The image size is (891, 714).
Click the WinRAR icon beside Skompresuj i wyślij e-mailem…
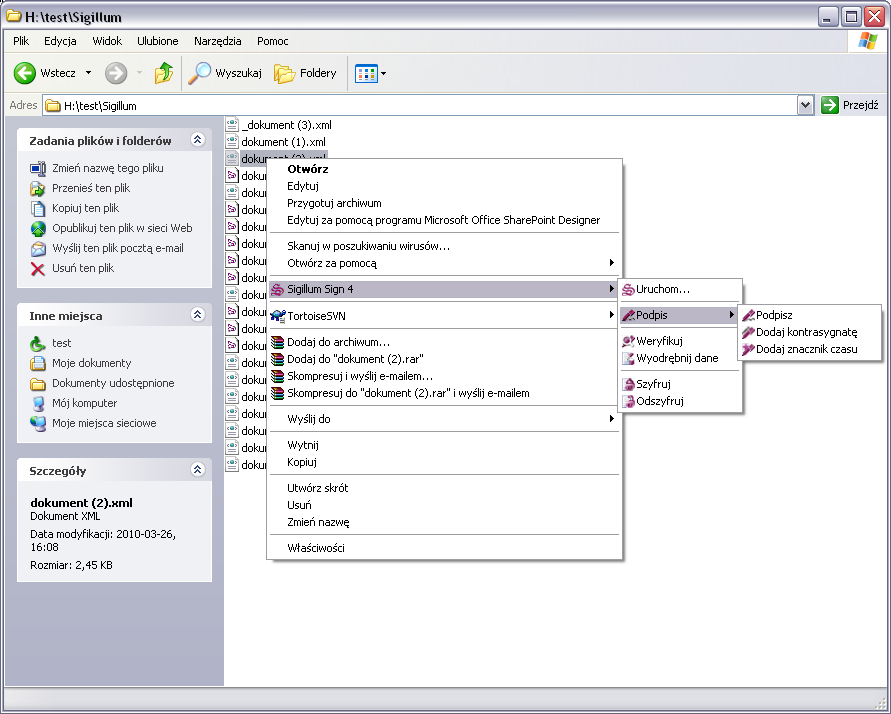(x=277, y=376)
